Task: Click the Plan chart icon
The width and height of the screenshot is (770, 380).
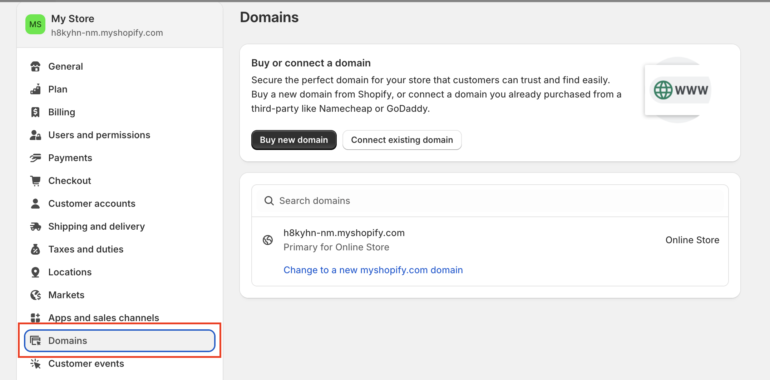Action: click(x=35, y=89)
